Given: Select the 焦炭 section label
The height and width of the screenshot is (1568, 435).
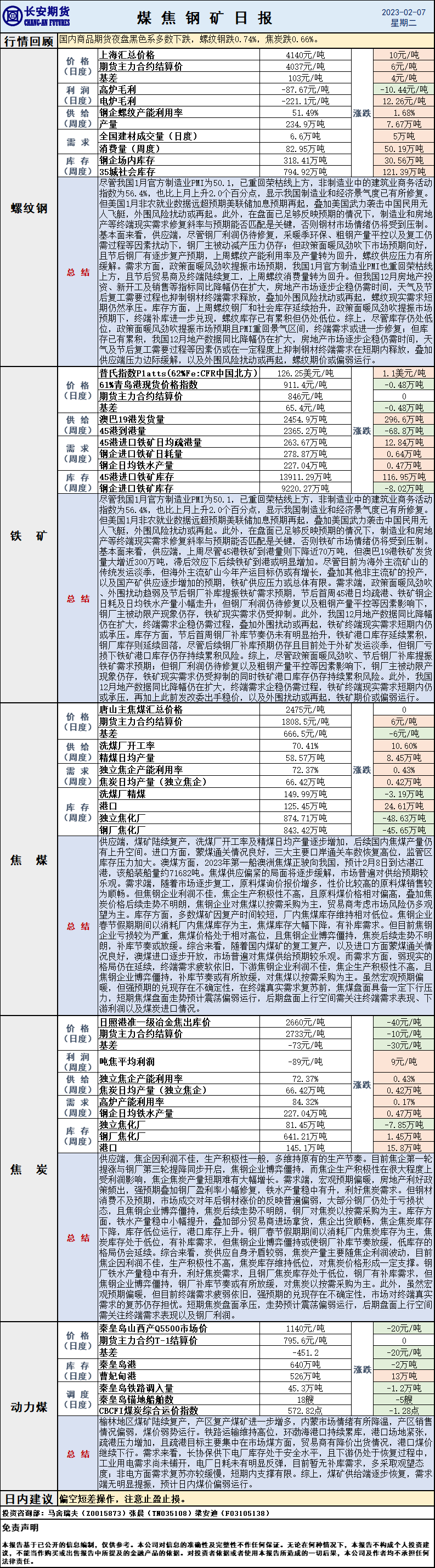Looking at the screenshot, I should coord(29,1169).
